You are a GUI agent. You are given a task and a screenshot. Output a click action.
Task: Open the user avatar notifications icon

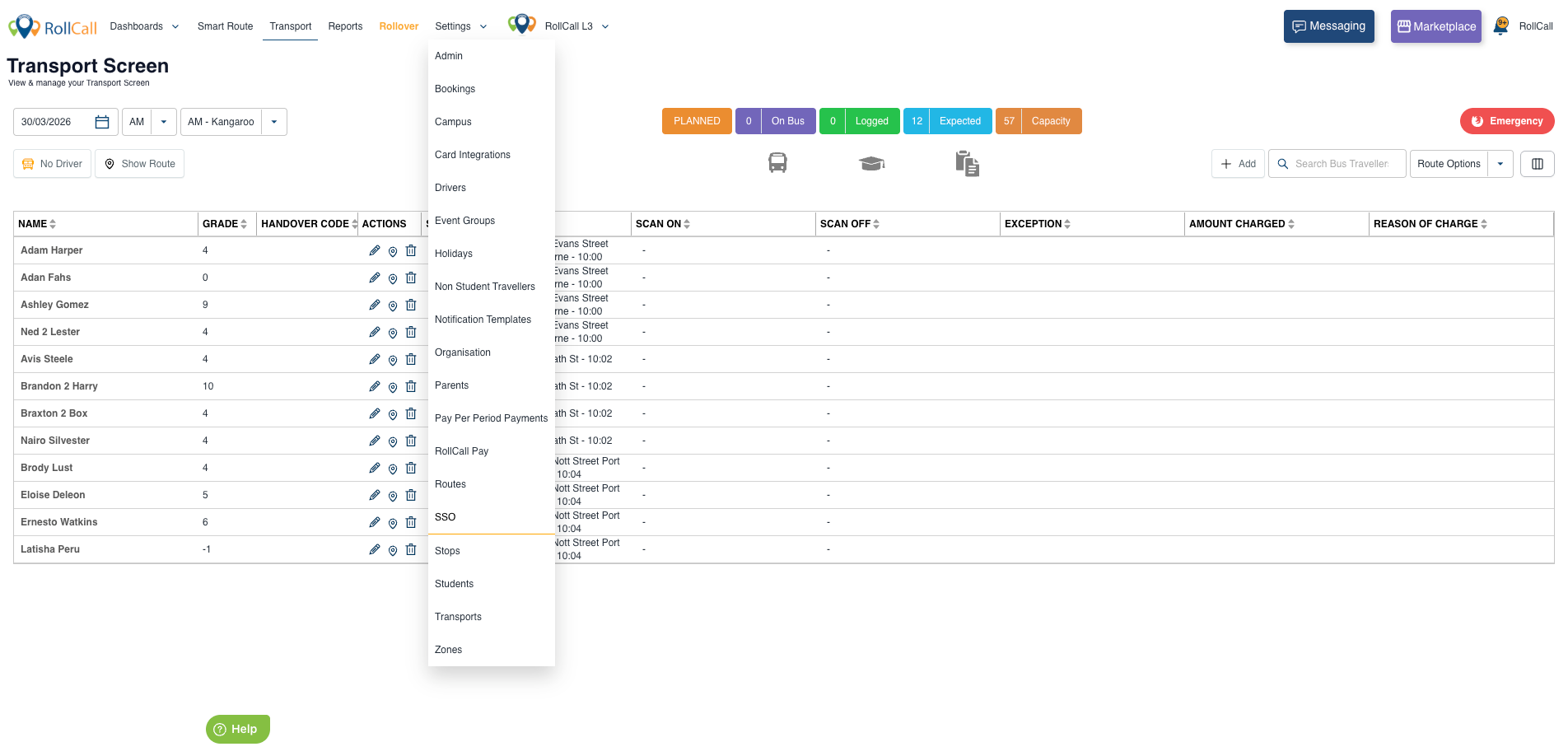(x=1501, y=26)
